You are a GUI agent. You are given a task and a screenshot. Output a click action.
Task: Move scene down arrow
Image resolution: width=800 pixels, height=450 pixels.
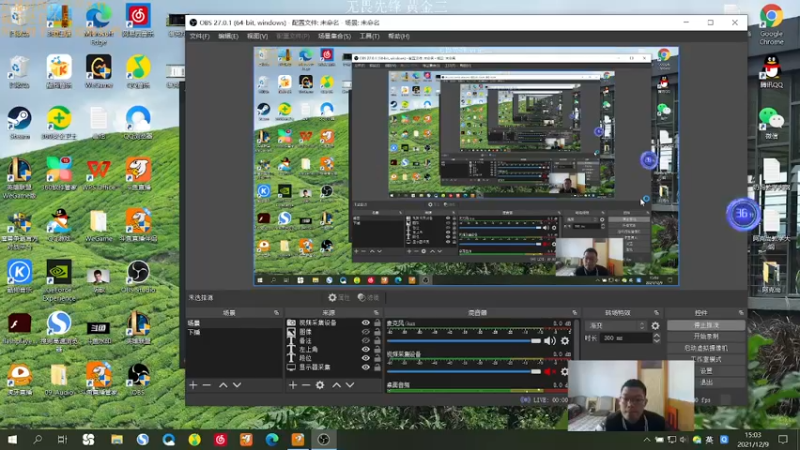click(237, 385)
